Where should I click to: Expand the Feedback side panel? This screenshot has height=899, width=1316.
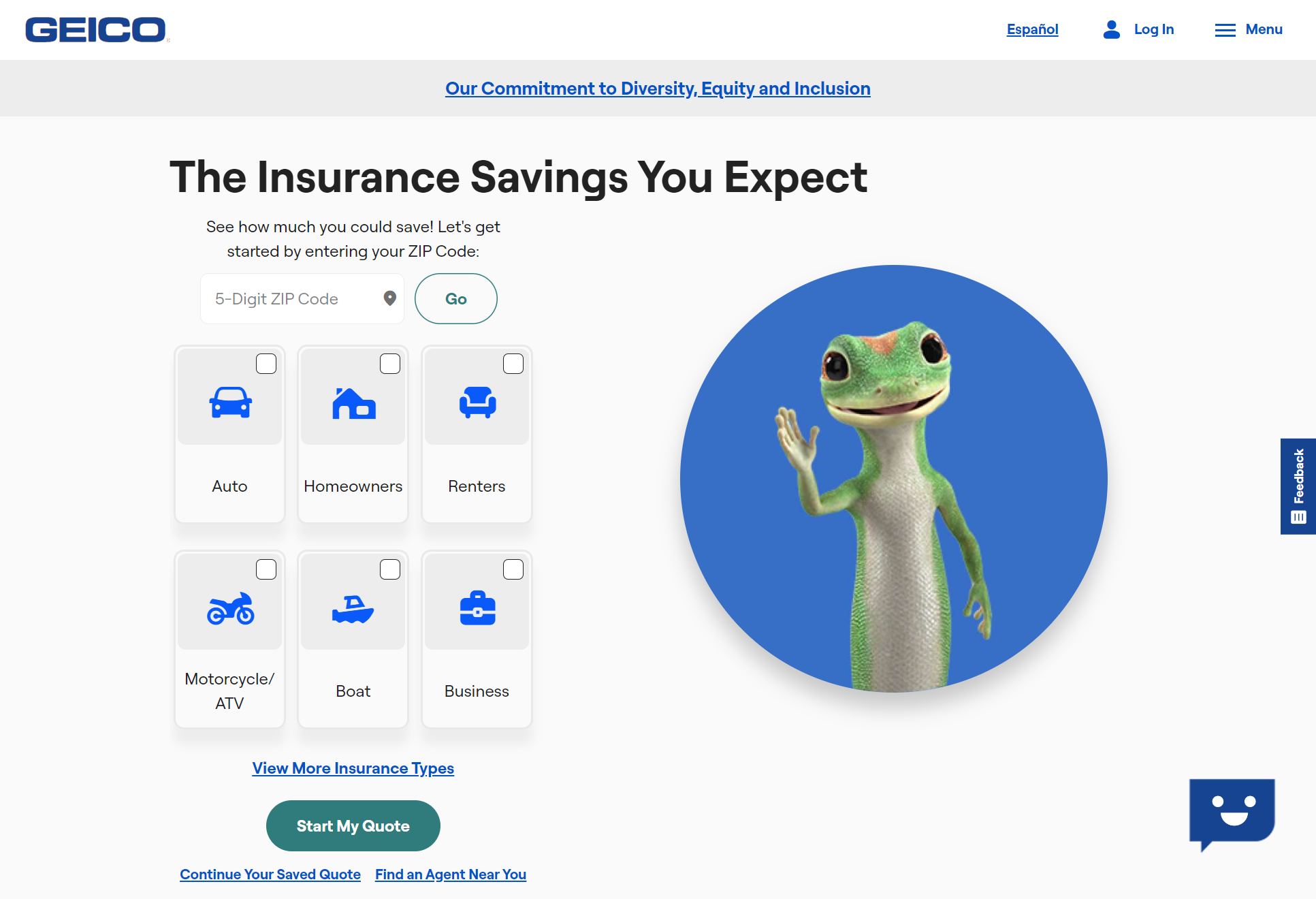(1298, 486)
